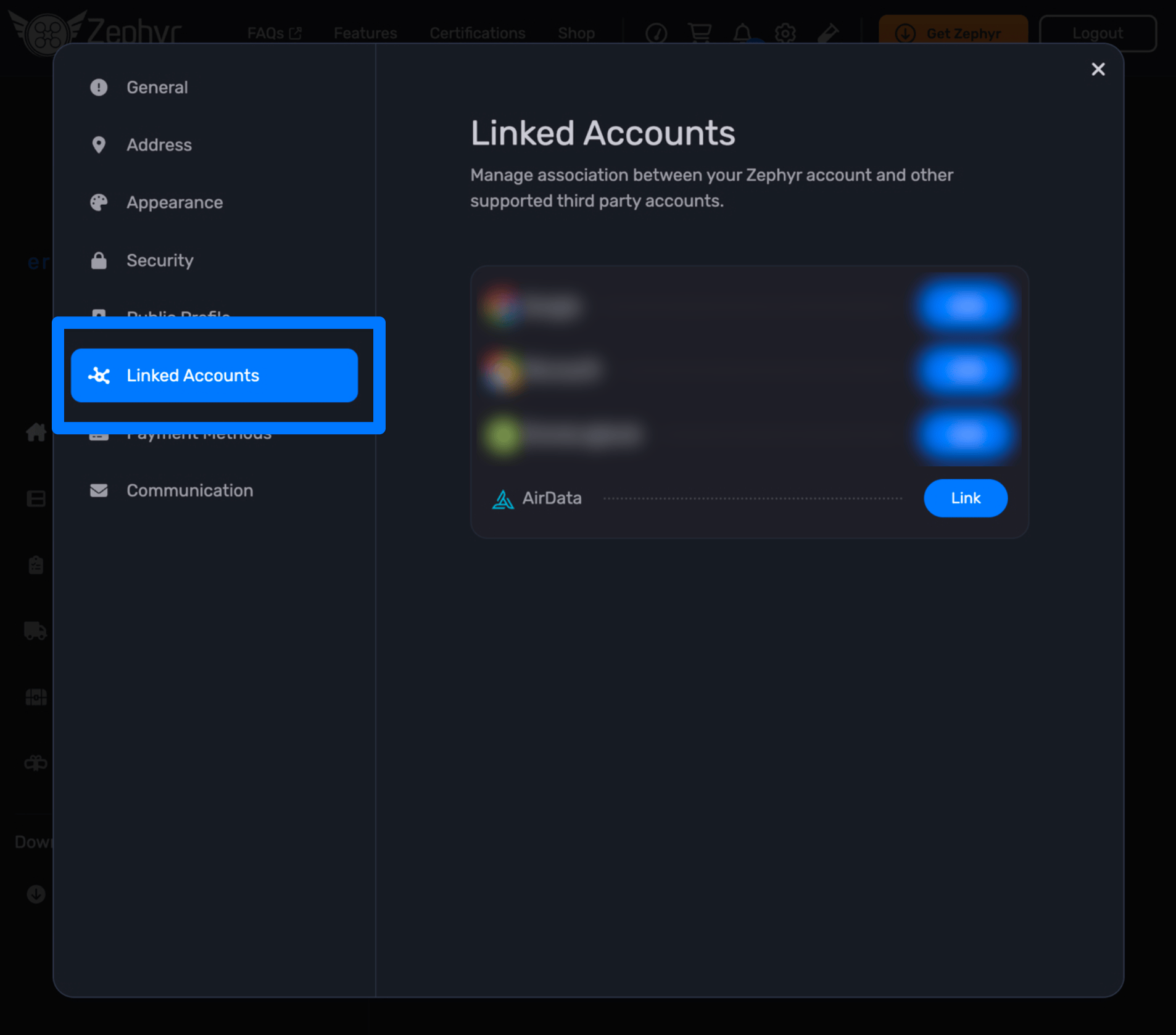Open the notifications bell
Screen dimensions: 1176x1035
[x=742, y=33]
